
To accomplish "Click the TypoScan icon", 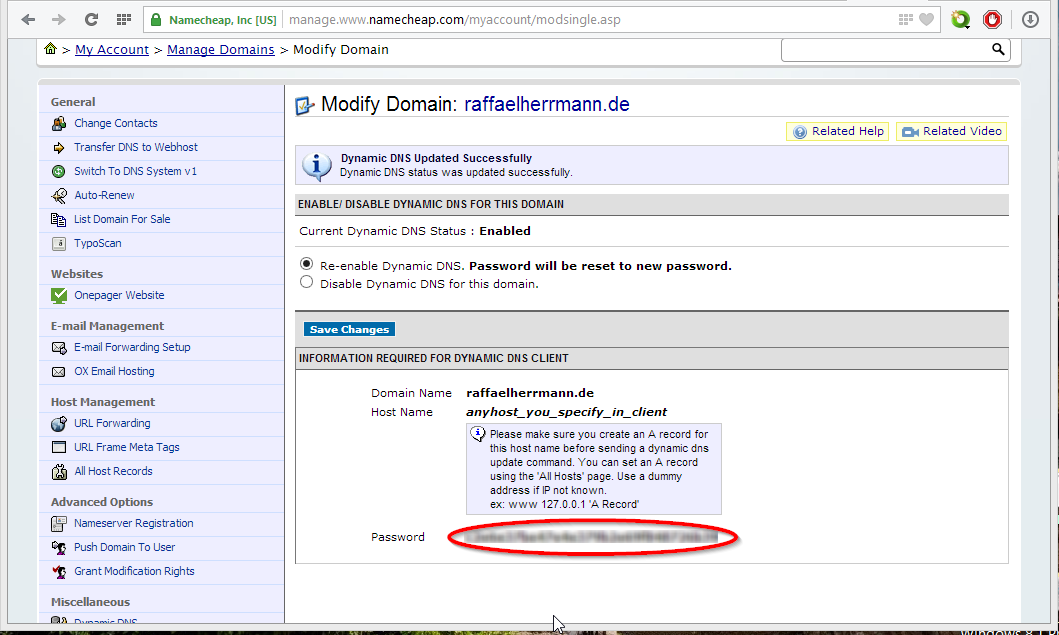I will [x=59, y=243].
